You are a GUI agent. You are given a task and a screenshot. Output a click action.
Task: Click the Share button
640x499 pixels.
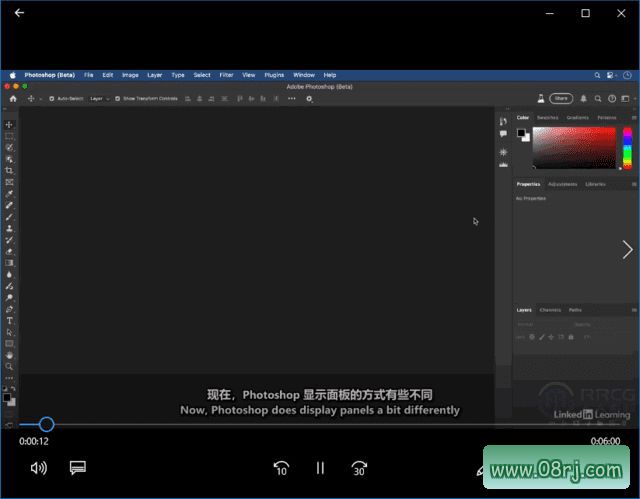click(560, 99)
